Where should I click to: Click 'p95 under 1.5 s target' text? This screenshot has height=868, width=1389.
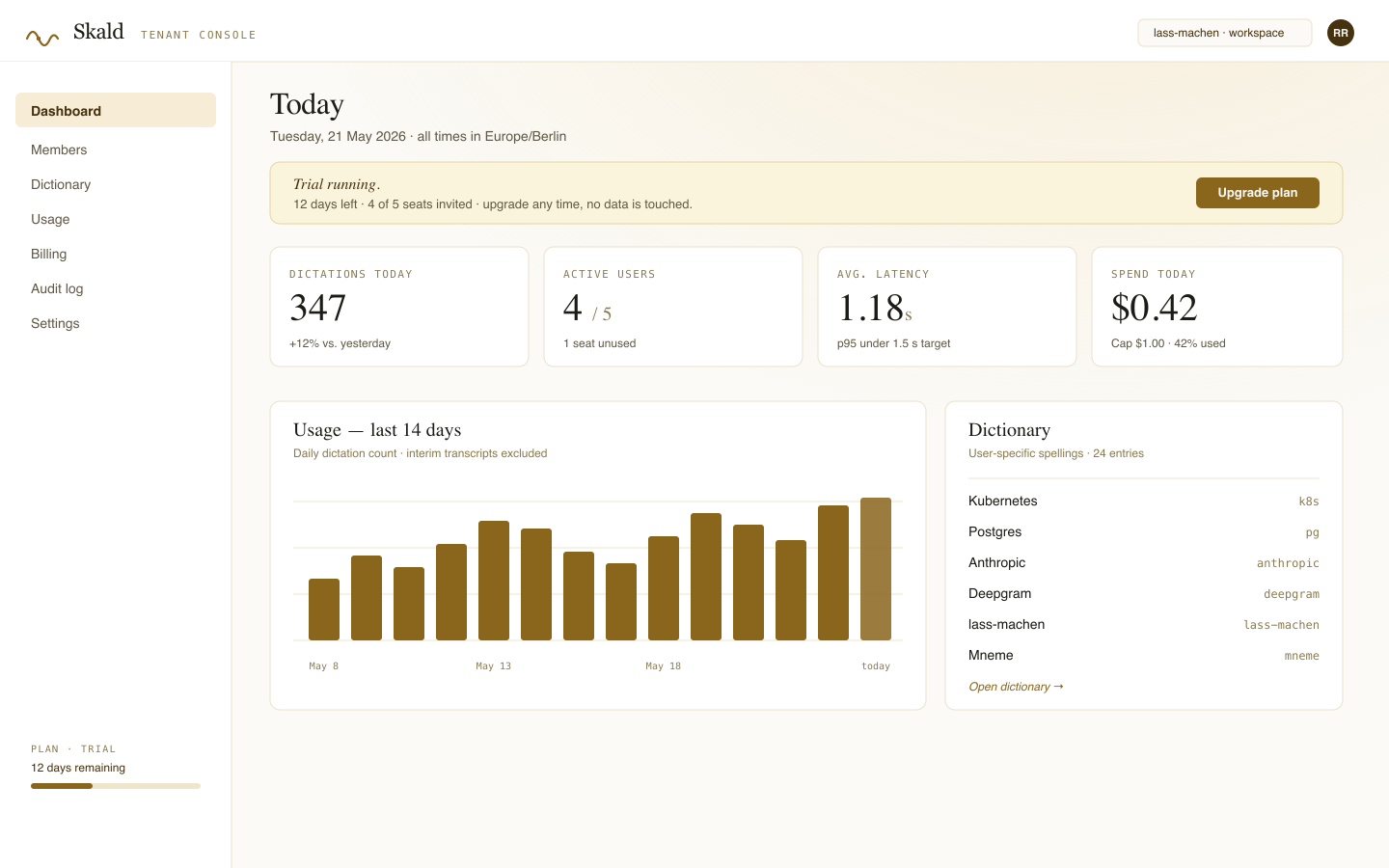(x=893, y=343)
